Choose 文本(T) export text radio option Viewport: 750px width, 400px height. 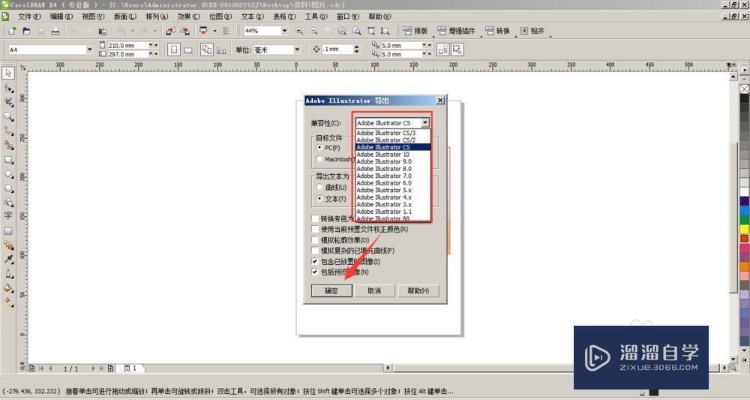click(320, 199)
